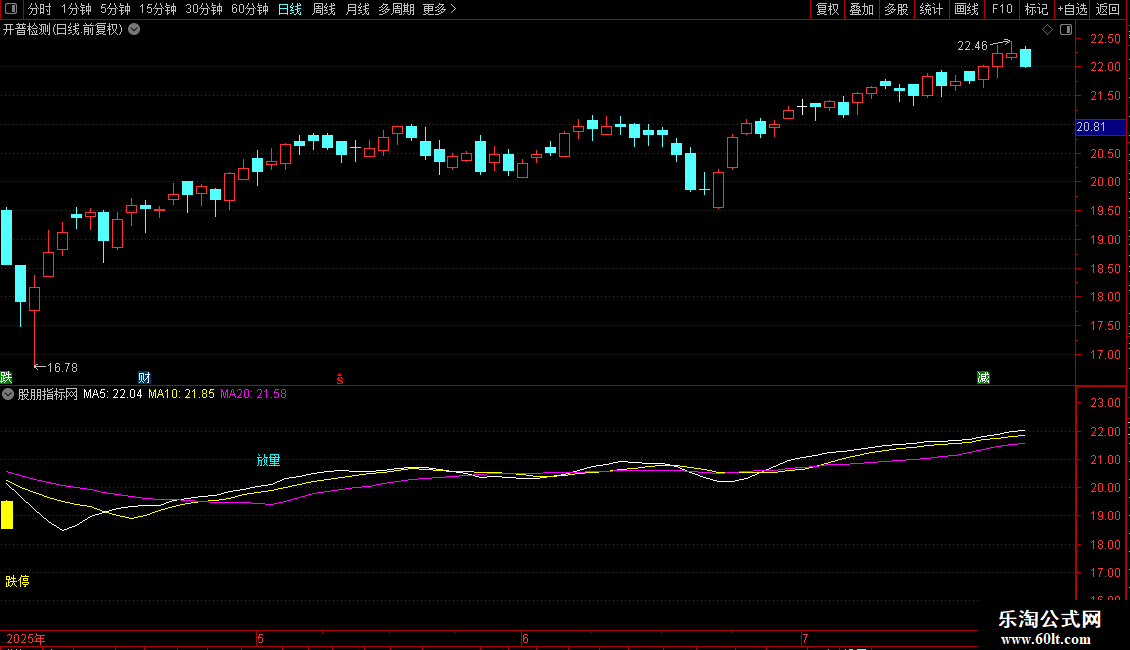Image resolution: width=1130 pixels, height=650 pixels.
Task: Select the 15分钟 period
Action: coord(157,9)
